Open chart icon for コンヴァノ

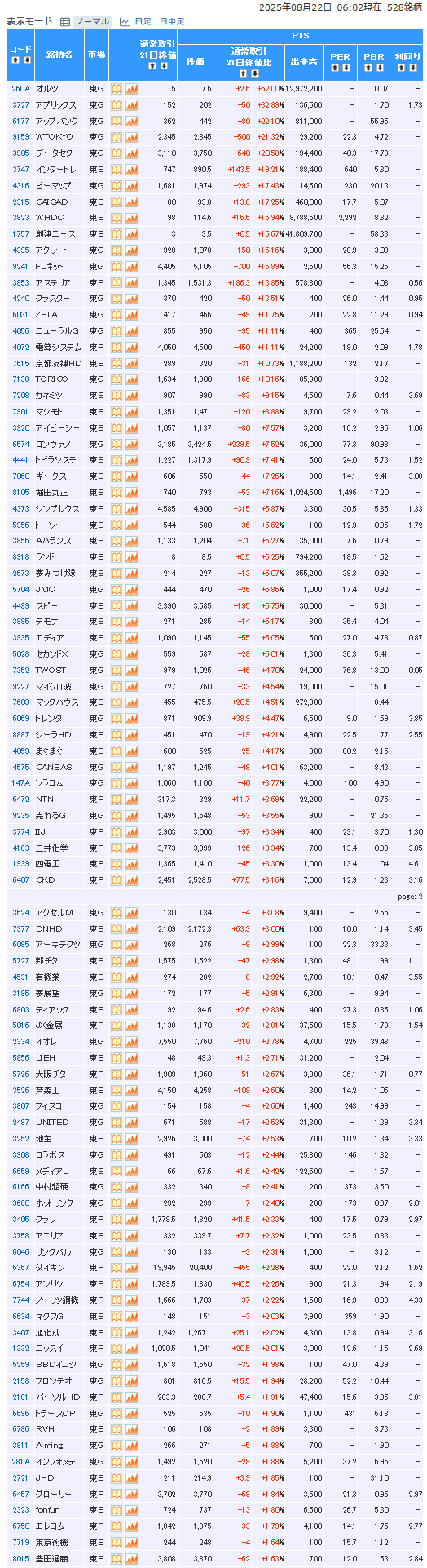(131, 445)
